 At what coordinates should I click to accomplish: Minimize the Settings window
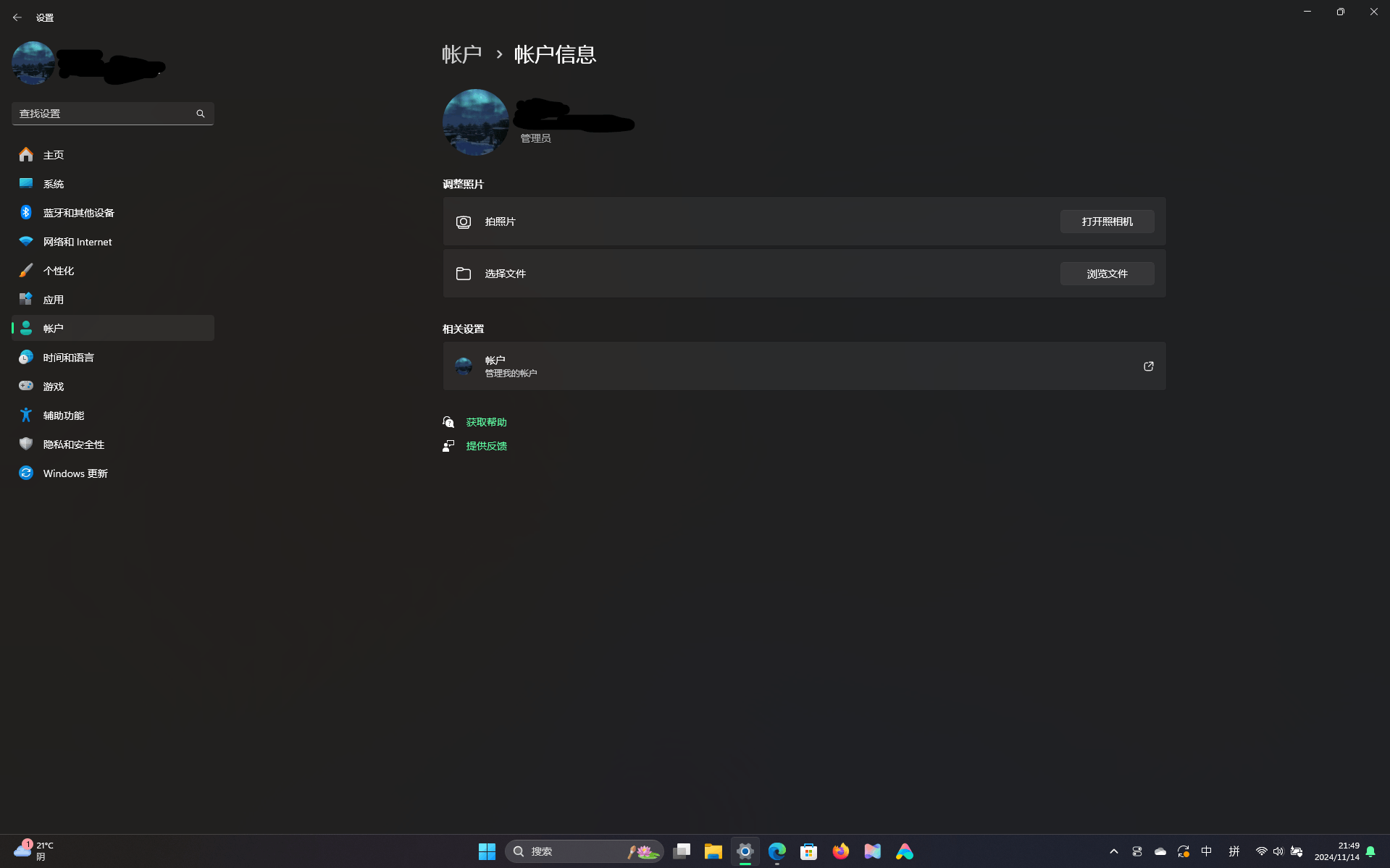pyautogui.click(x=1307, y=12)
